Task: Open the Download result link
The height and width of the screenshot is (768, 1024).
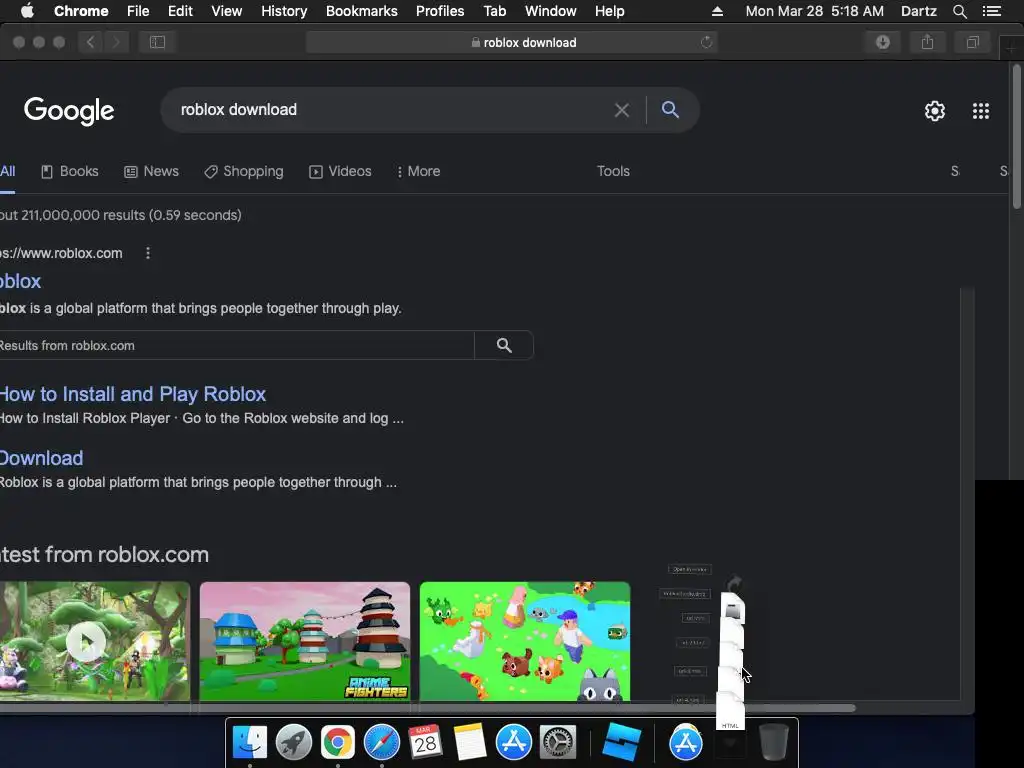Action: (x=41, y=458)
